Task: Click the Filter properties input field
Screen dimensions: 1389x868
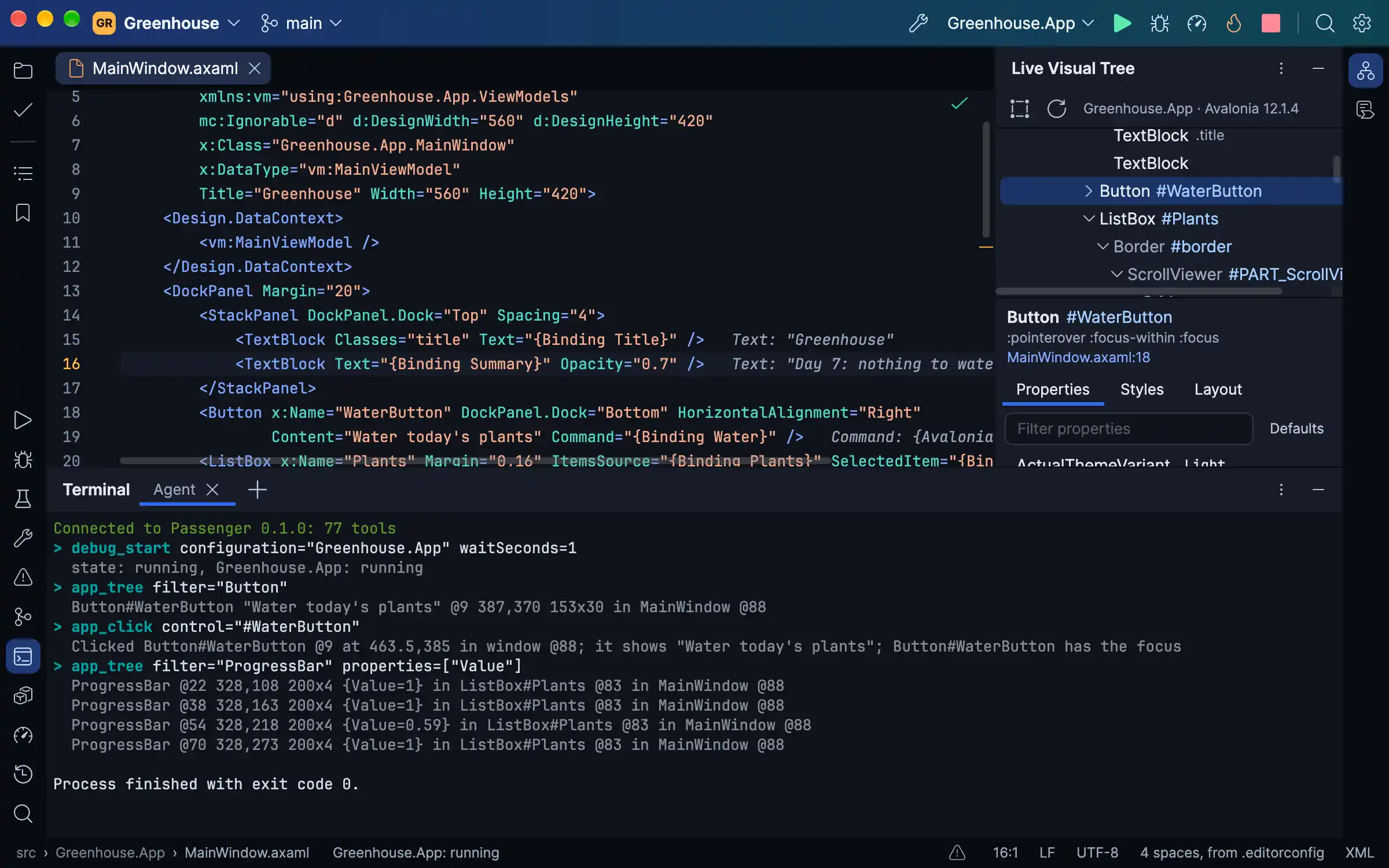Action: [1129, 428]
